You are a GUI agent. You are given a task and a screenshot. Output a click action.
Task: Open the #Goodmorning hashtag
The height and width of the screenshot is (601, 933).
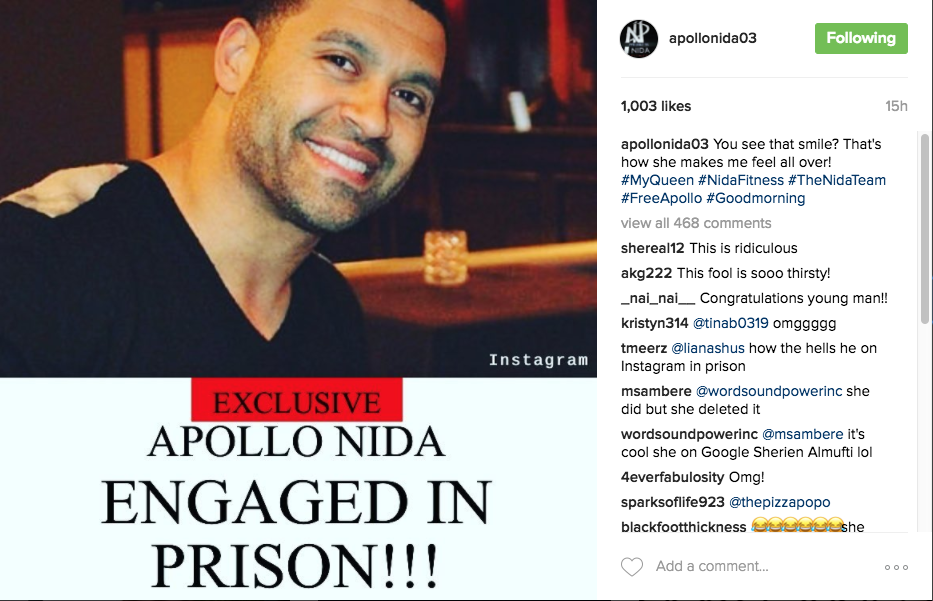click(756, 198)
